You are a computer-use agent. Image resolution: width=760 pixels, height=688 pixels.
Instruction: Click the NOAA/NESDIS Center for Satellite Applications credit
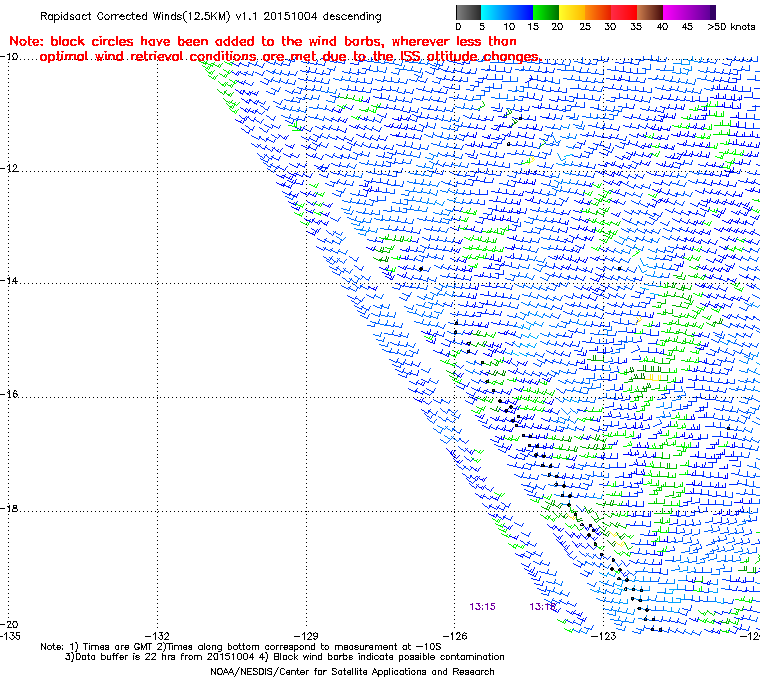352,672
